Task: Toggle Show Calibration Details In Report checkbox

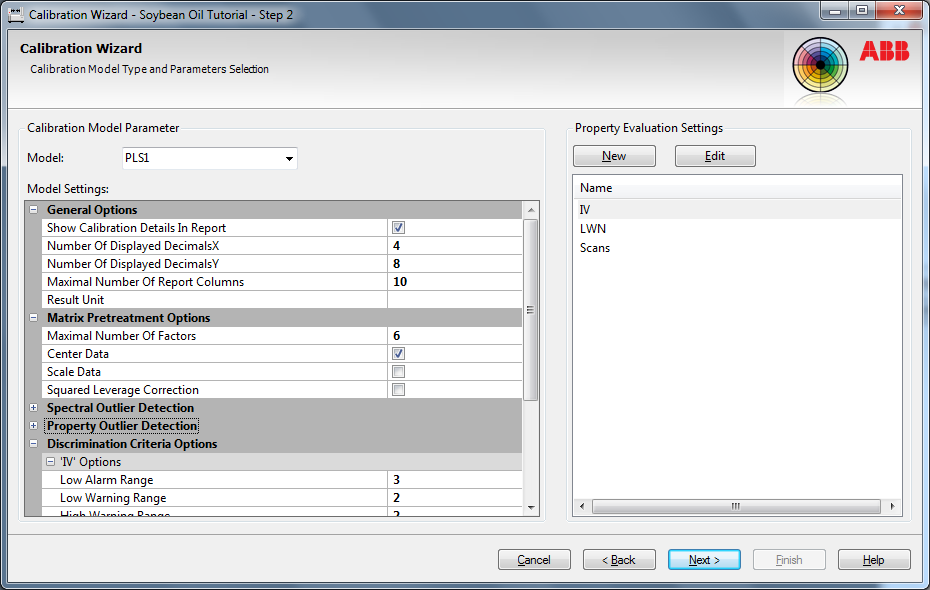Action: click(399, 228)
